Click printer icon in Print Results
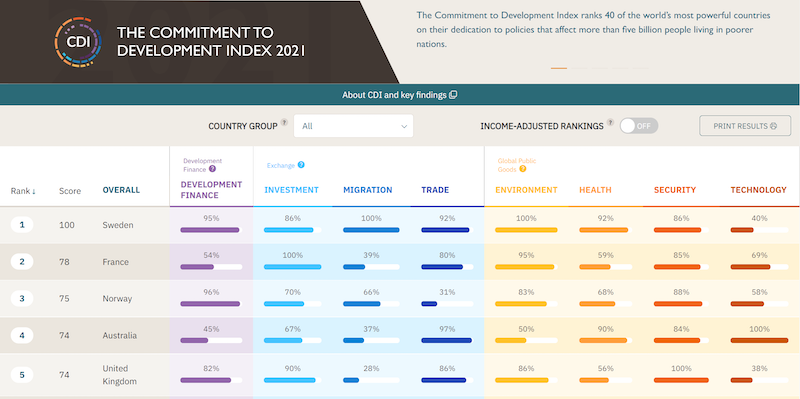 (773, 126)
